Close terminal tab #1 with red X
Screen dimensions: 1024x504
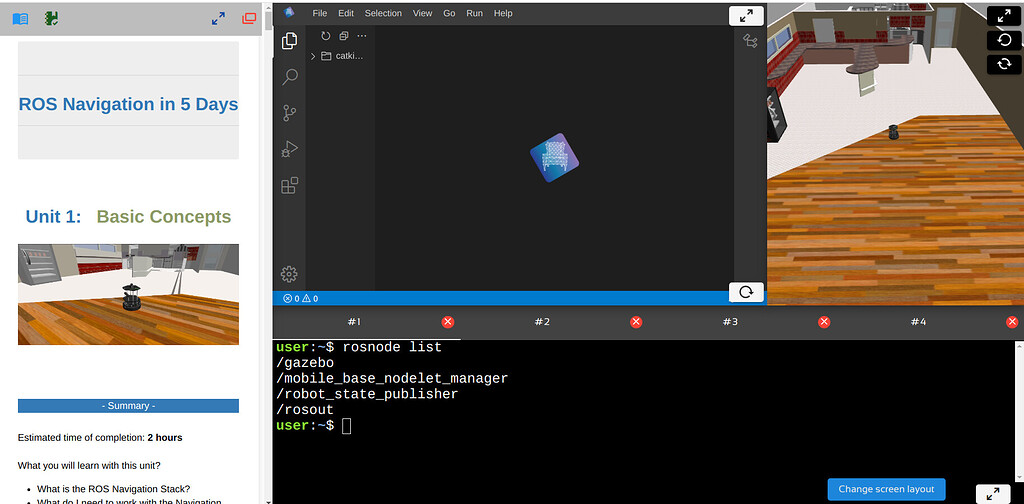pyautogui.click(x=448, y=322)
